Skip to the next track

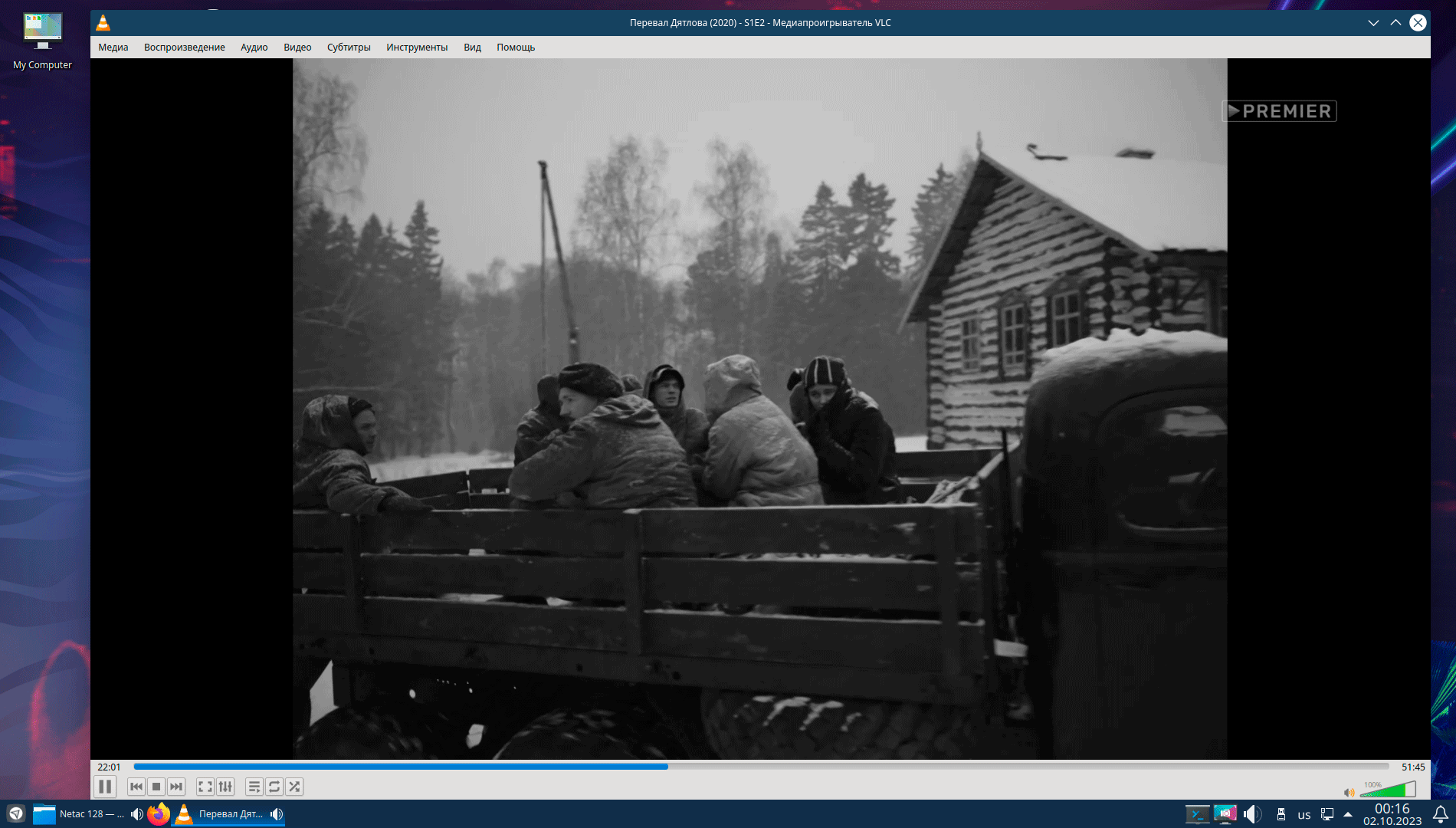point(176,787)
